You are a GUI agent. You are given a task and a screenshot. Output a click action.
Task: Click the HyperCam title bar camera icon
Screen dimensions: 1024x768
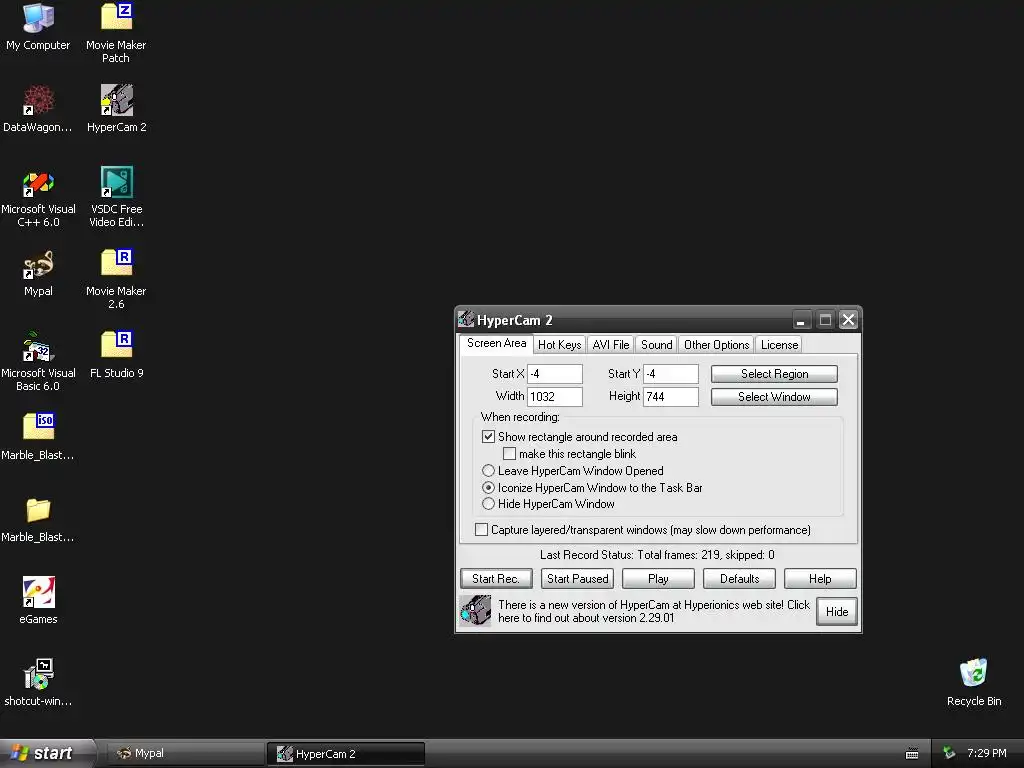(x=466, y=319)
